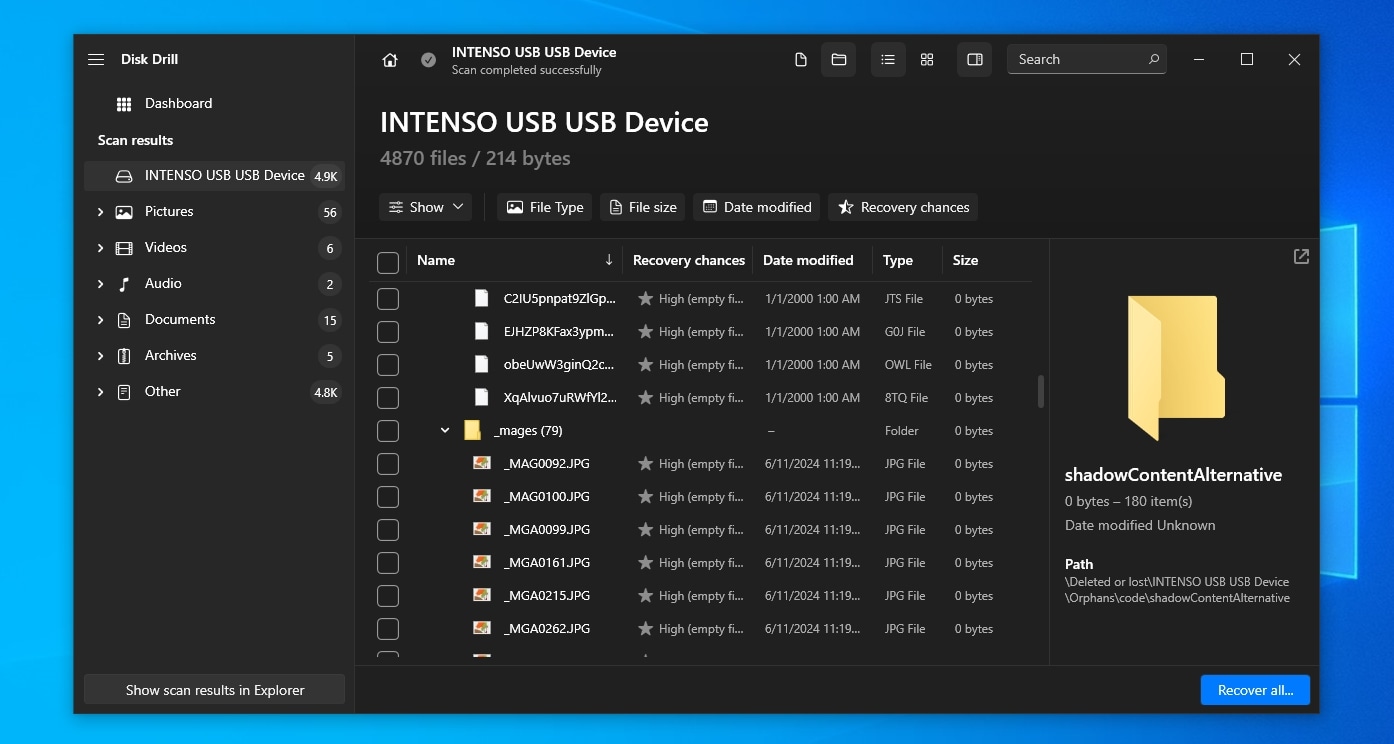Screen dimensions: 1394x744
Task: Click the star icon in _MGA0215.JPG row
Action: pyautogui.click(x=646, y=595)
